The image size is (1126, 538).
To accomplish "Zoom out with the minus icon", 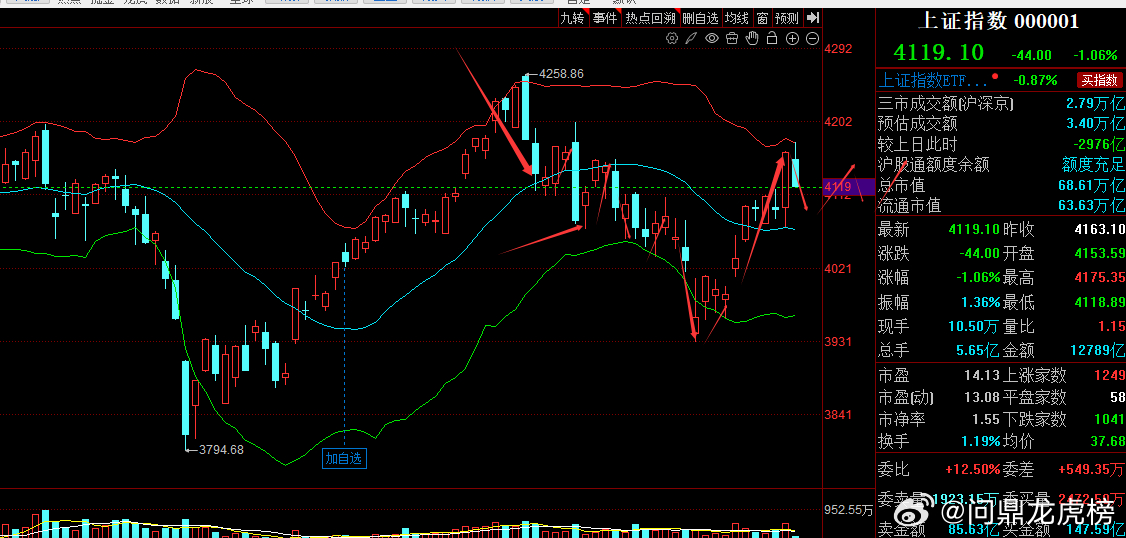I will [813, 38].
